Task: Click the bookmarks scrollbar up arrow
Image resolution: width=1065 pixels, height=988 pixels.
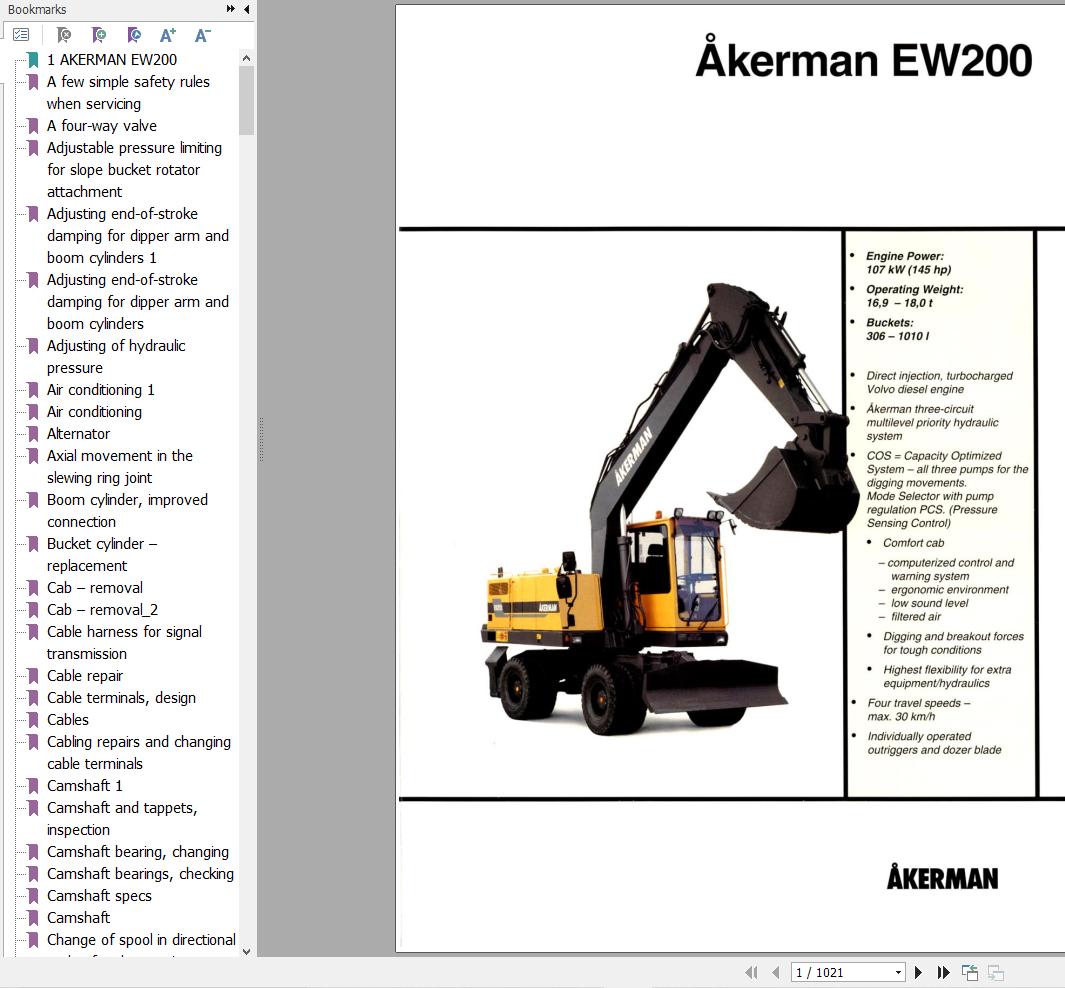Action: tap(247, 58)
